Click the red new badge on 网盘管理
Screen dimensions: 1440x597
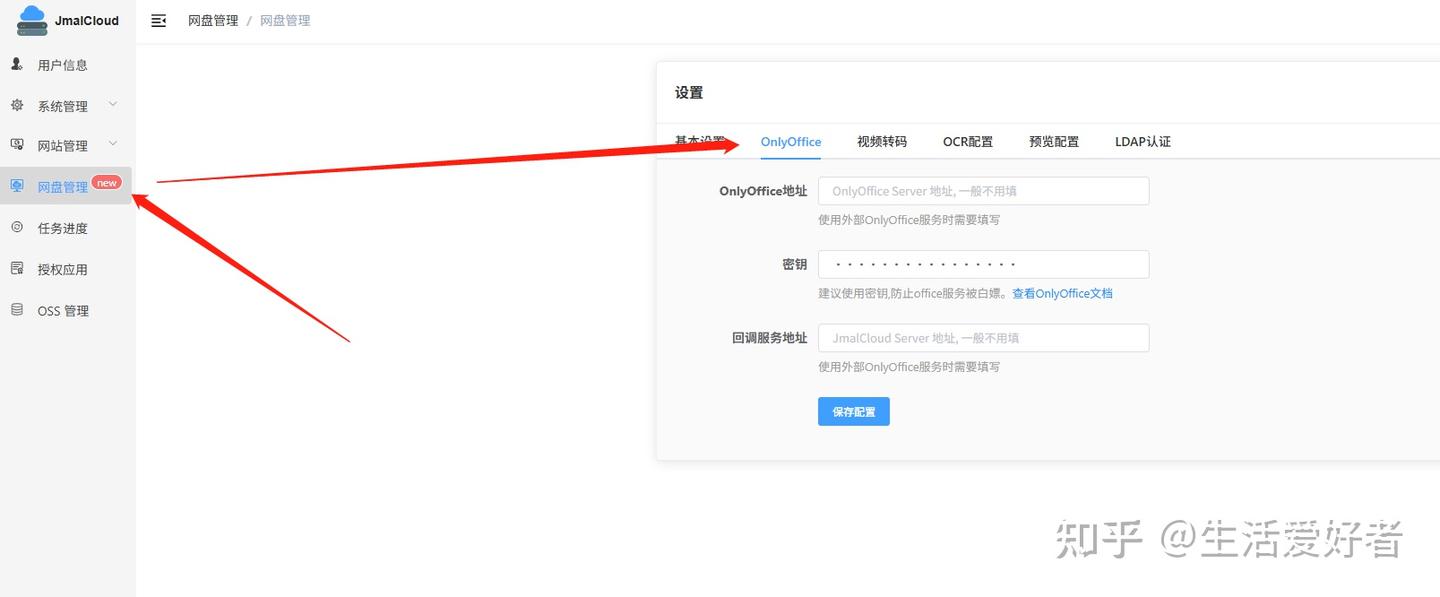point(106,183)
